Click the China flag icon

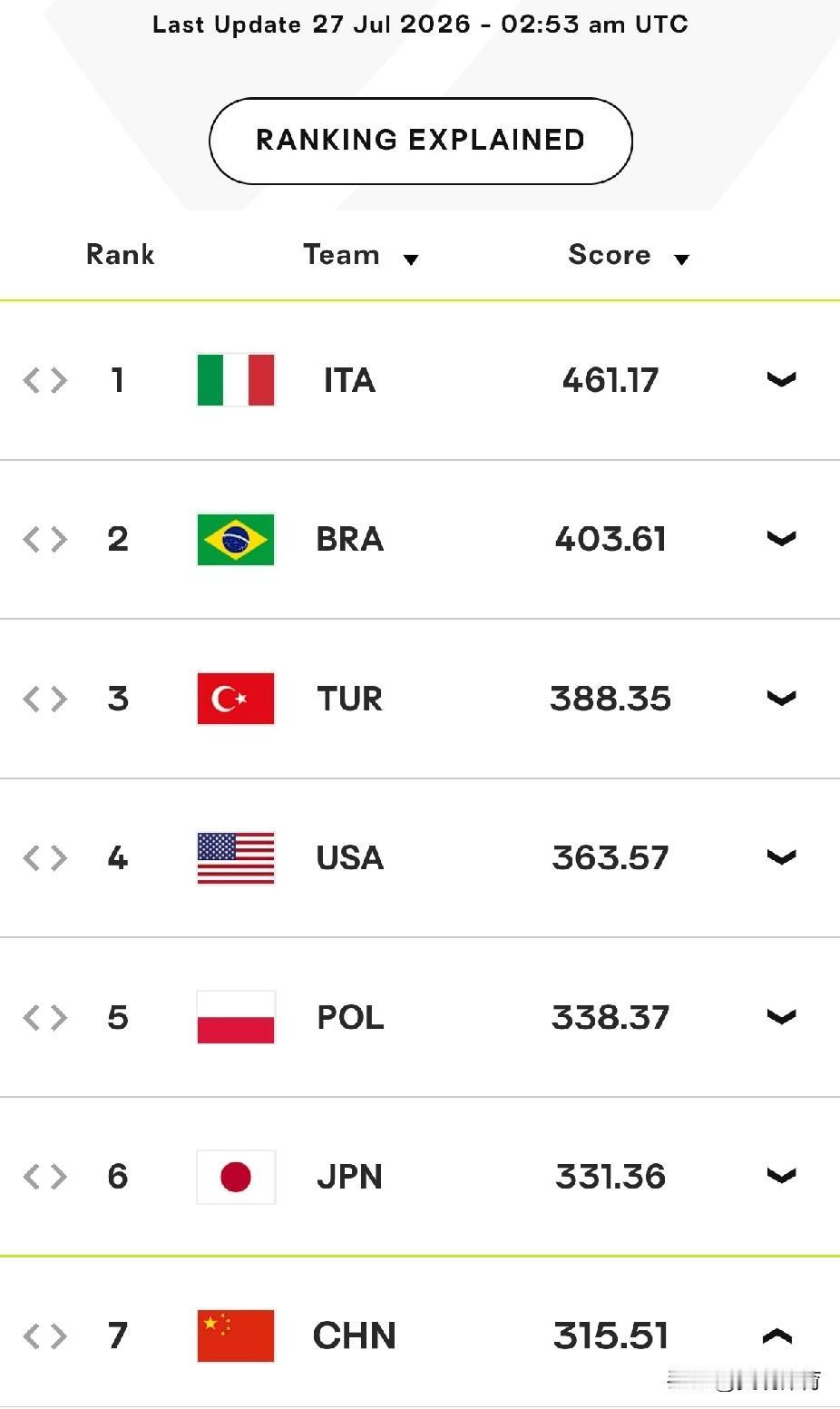[x=236, y=1336]
